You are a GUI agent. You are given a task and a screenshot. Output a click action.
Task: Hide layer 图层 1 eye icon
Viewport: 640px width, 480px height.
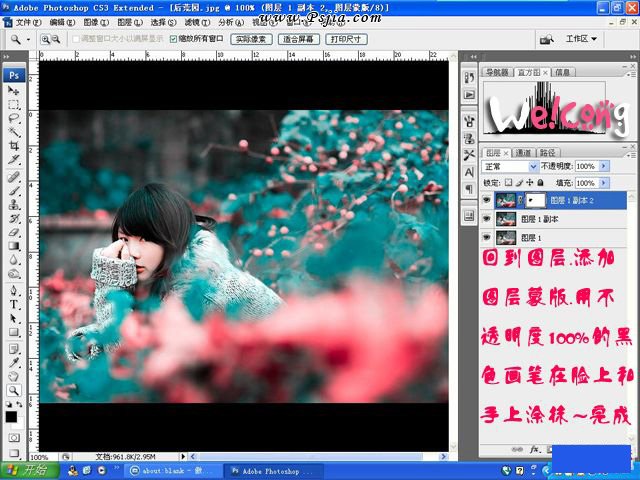tap(486, 237)
